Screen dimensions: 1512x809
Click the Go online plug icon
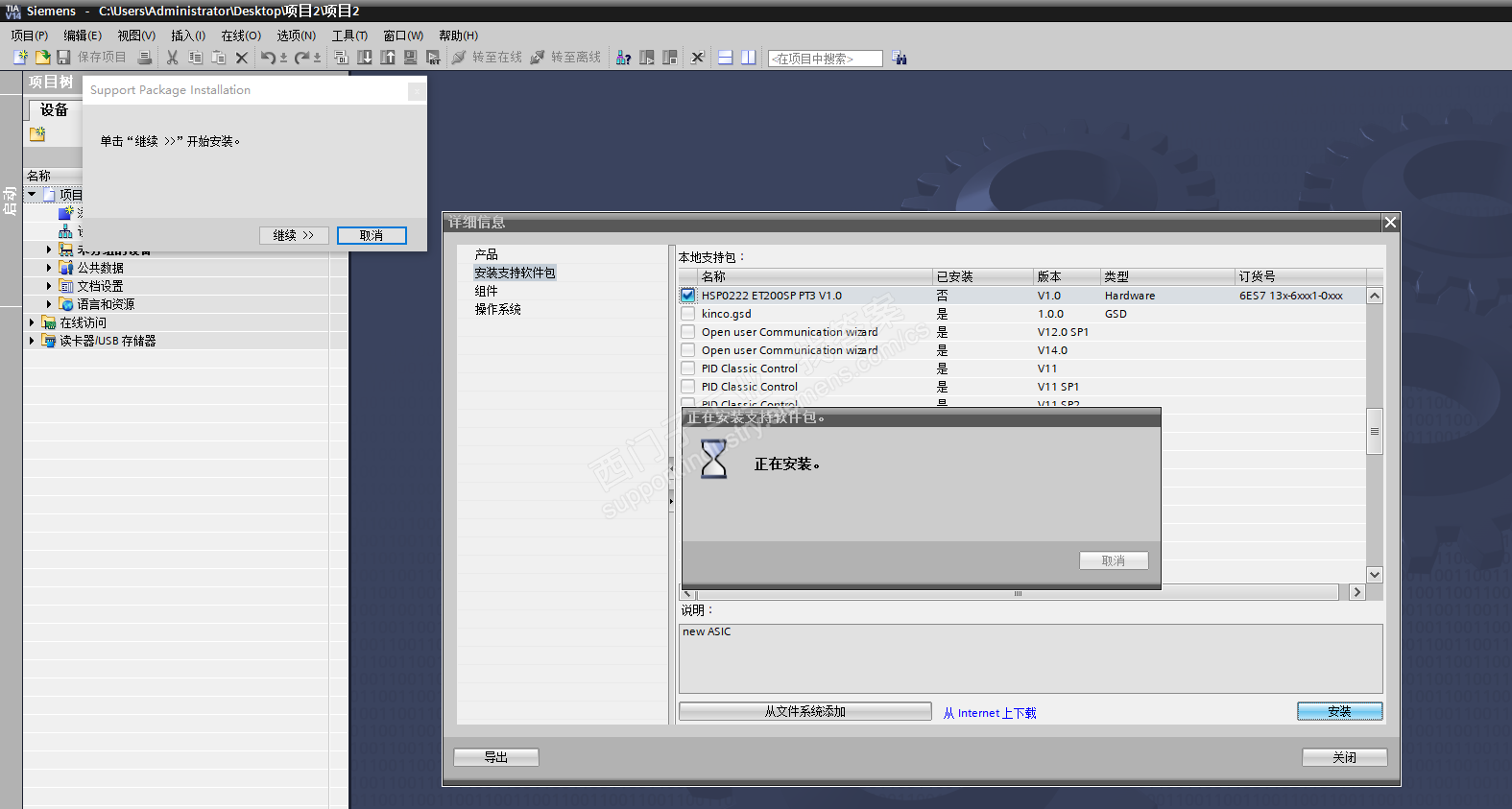click(459, 58)
